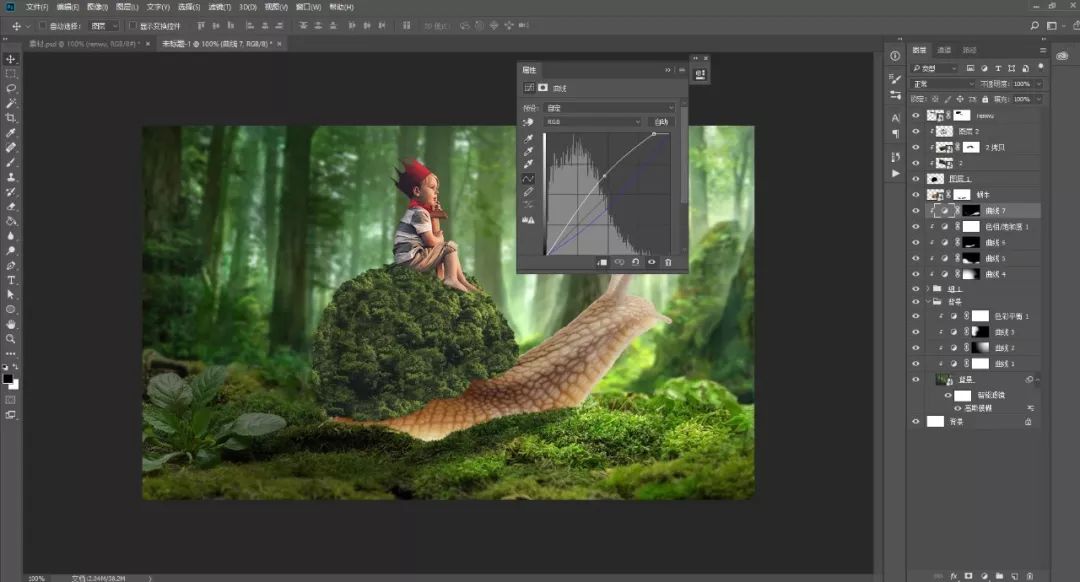Open the auto-select 图层 dropdown in options bar
This screenshot has width=1080, height=582.
pos(103,25)
